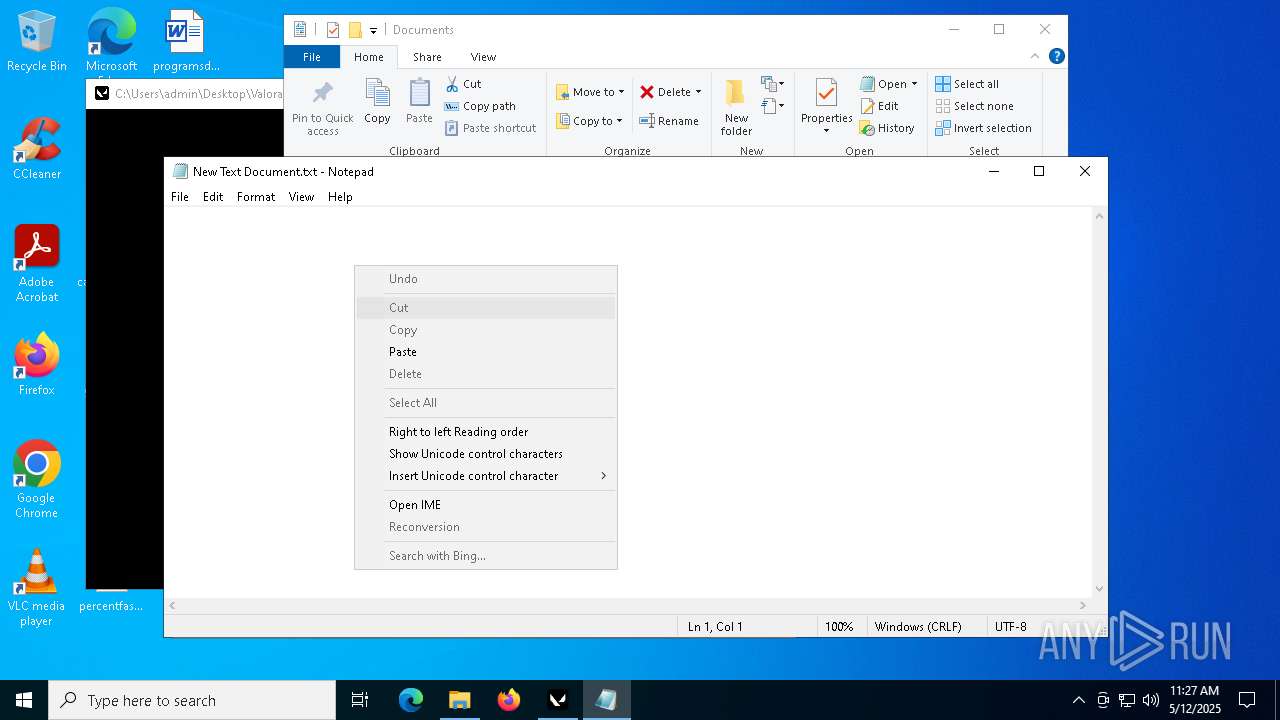Click Copy path in the ribbon
This screenshot has width=1280, height=720.
pos(480,106)
